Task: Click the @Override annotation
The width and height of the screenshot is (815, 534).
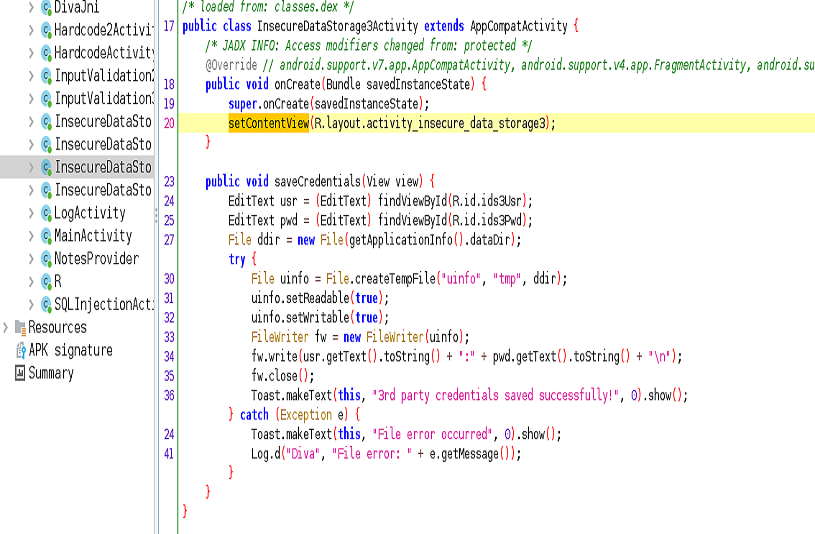Action: pos(231,65)
